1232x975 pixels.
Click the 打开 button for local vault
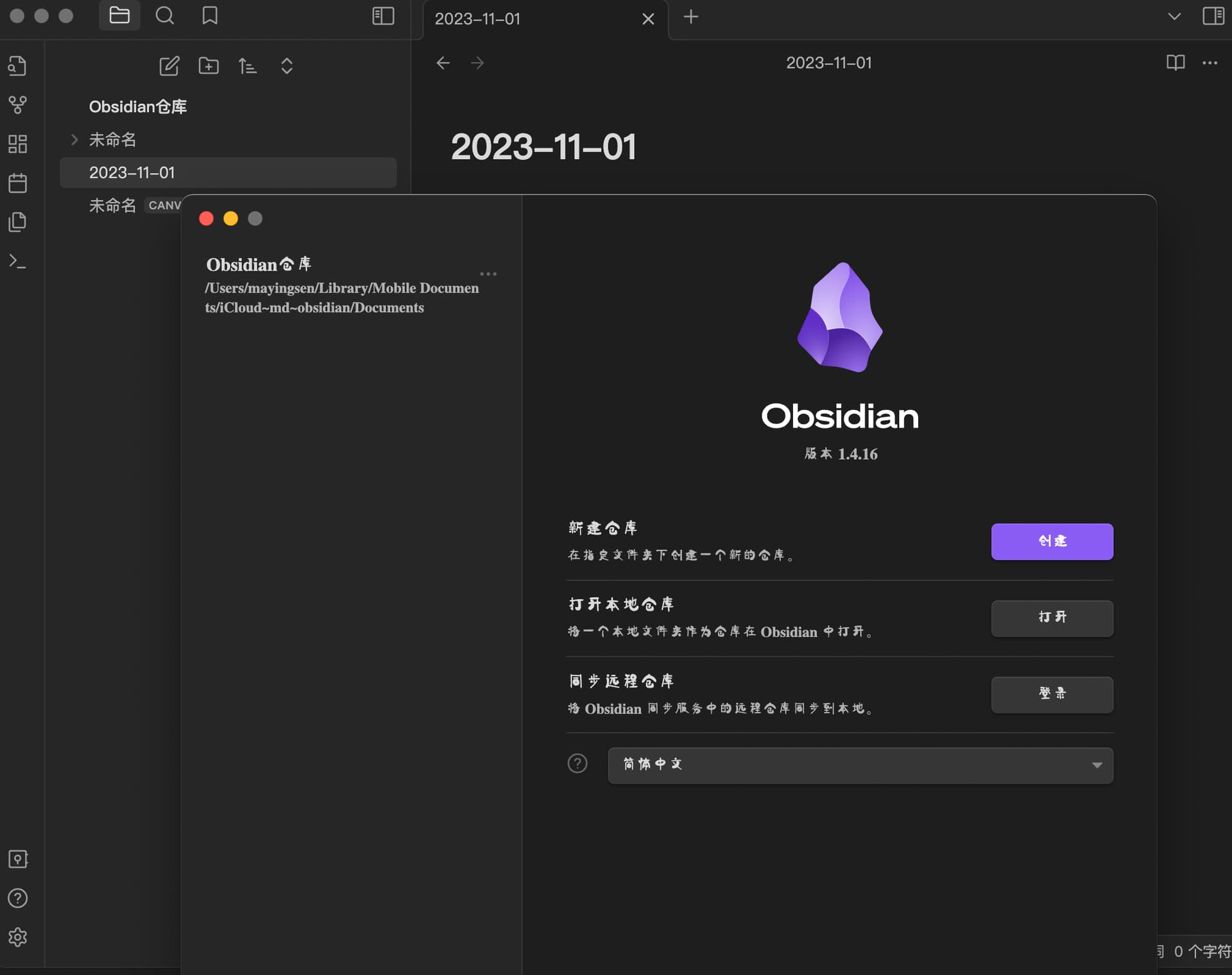1052,618
